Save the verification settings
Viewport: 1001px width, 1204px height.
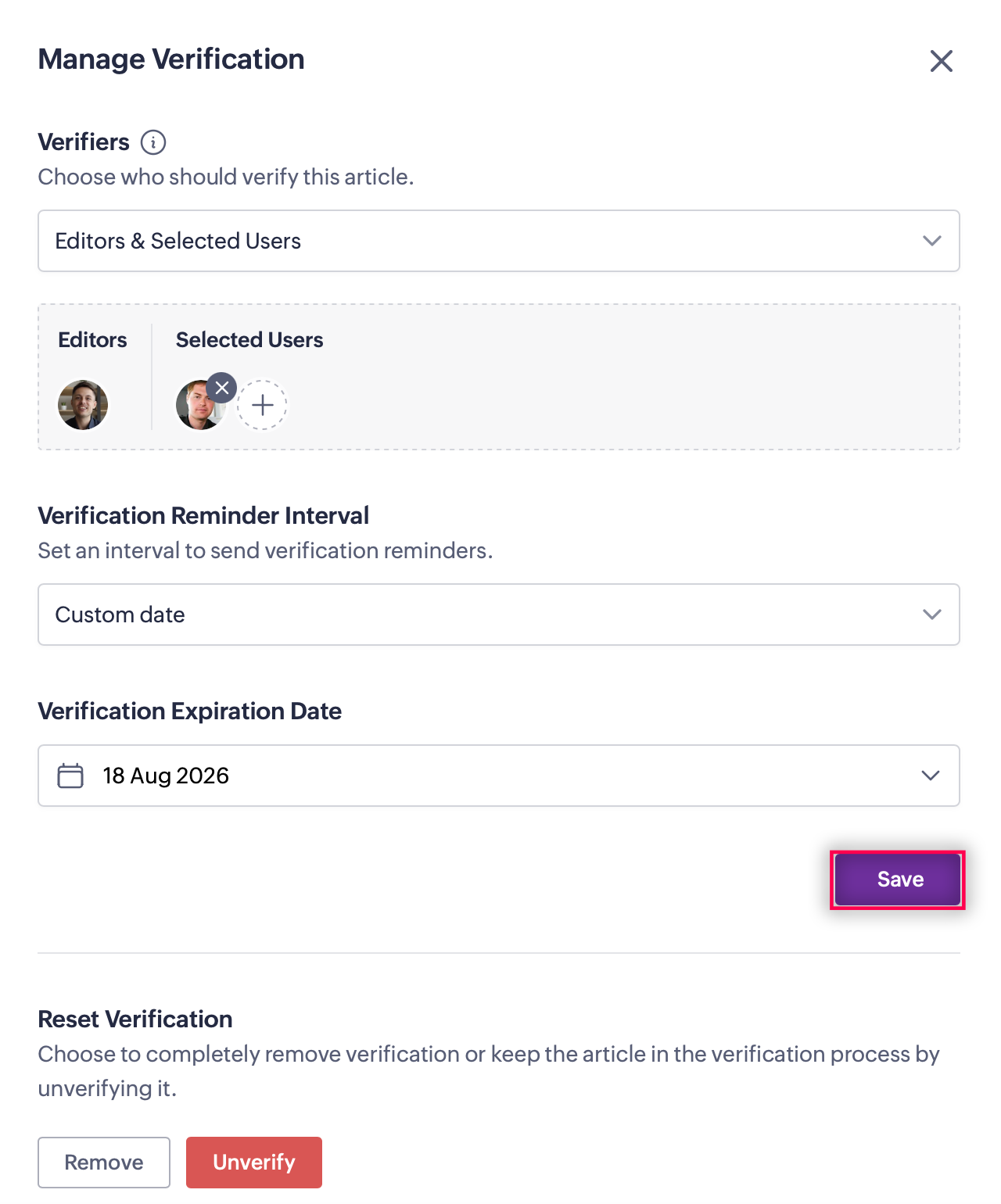pyautogui.click(x=898, y=880)
